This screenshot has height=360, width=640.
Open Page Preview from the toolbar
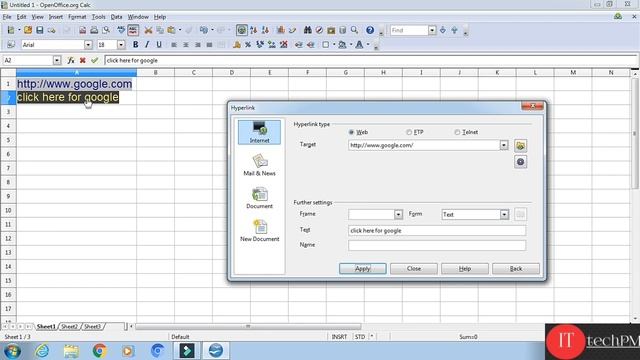[x=106, y=30]
